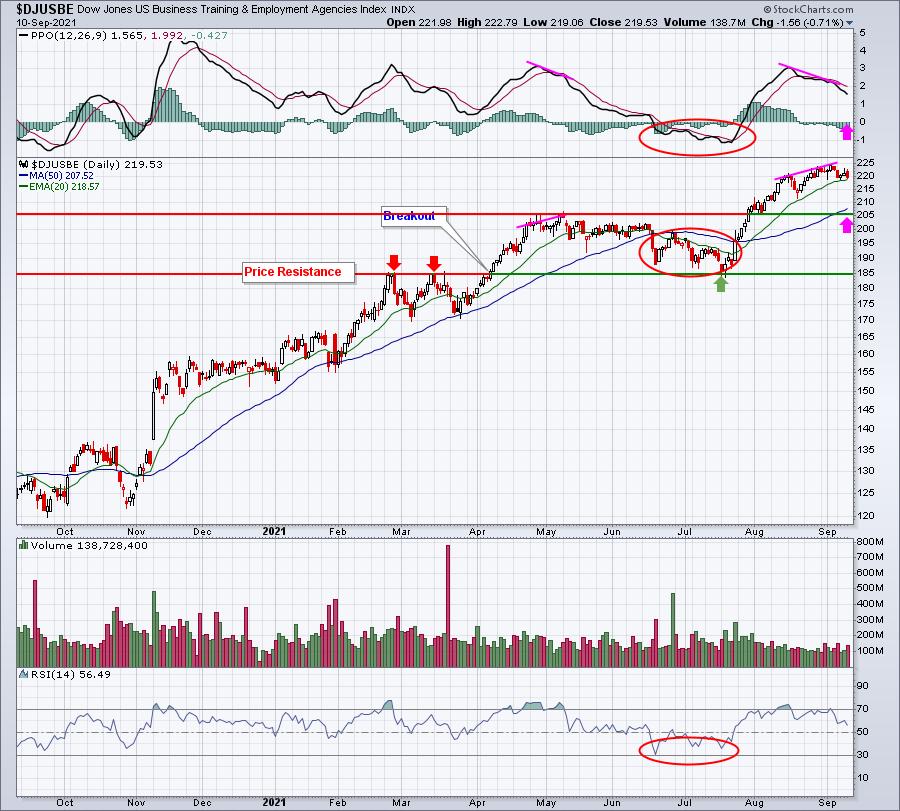Click the bar icon before Volume legend
This screenshot has width=900, height=811.
point(24,545)
